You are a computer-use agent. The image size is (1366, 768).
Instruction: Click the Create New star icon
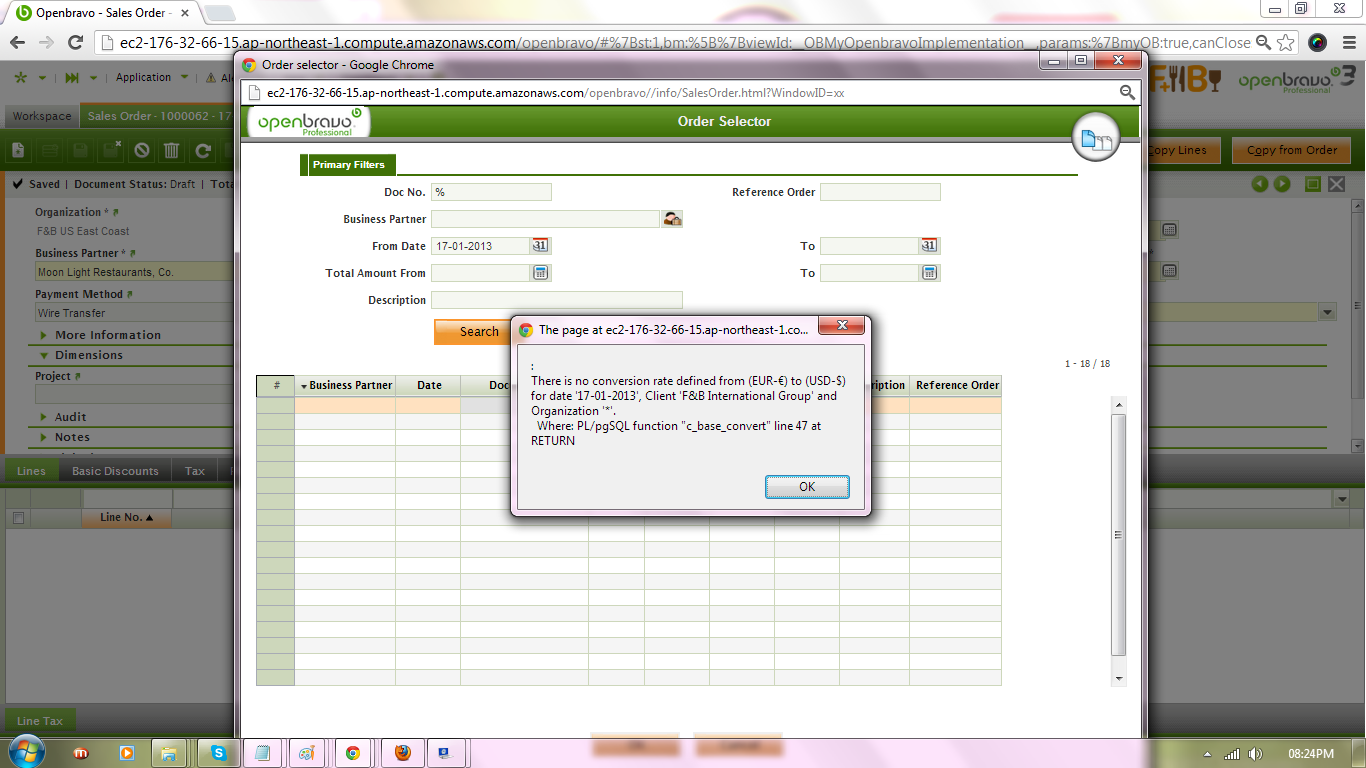21,77
